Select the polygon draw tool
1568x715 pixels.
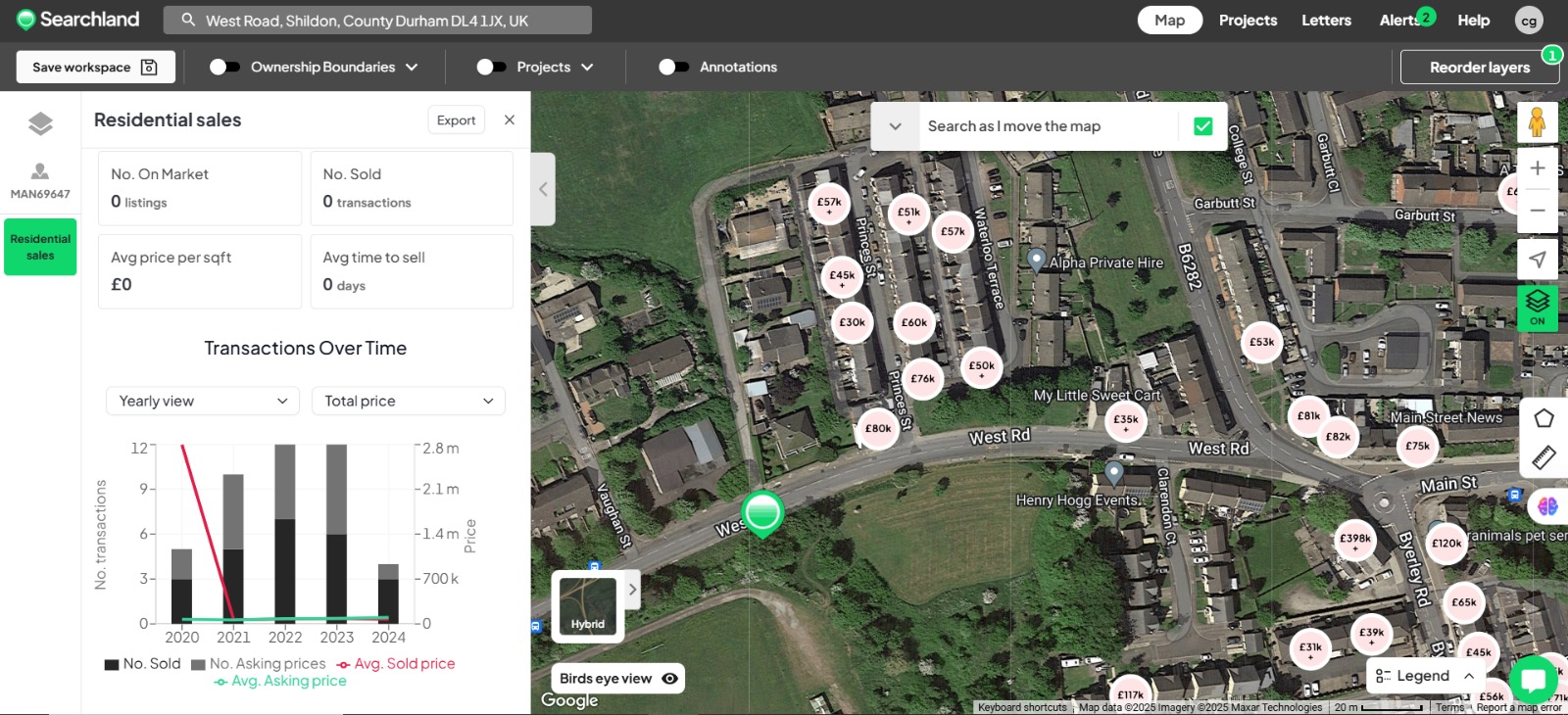(x=1543, y=418)
